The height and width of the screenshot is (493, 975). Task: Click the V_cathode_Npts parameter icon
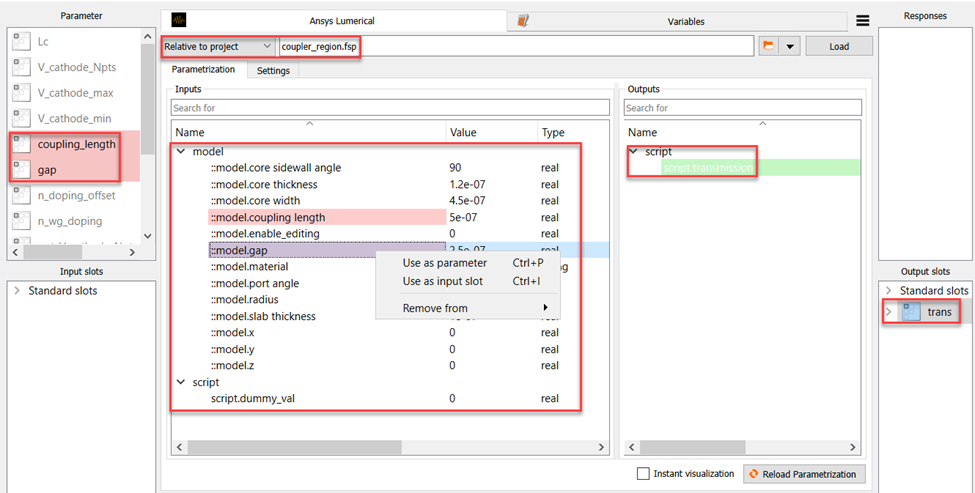[21, 67]
